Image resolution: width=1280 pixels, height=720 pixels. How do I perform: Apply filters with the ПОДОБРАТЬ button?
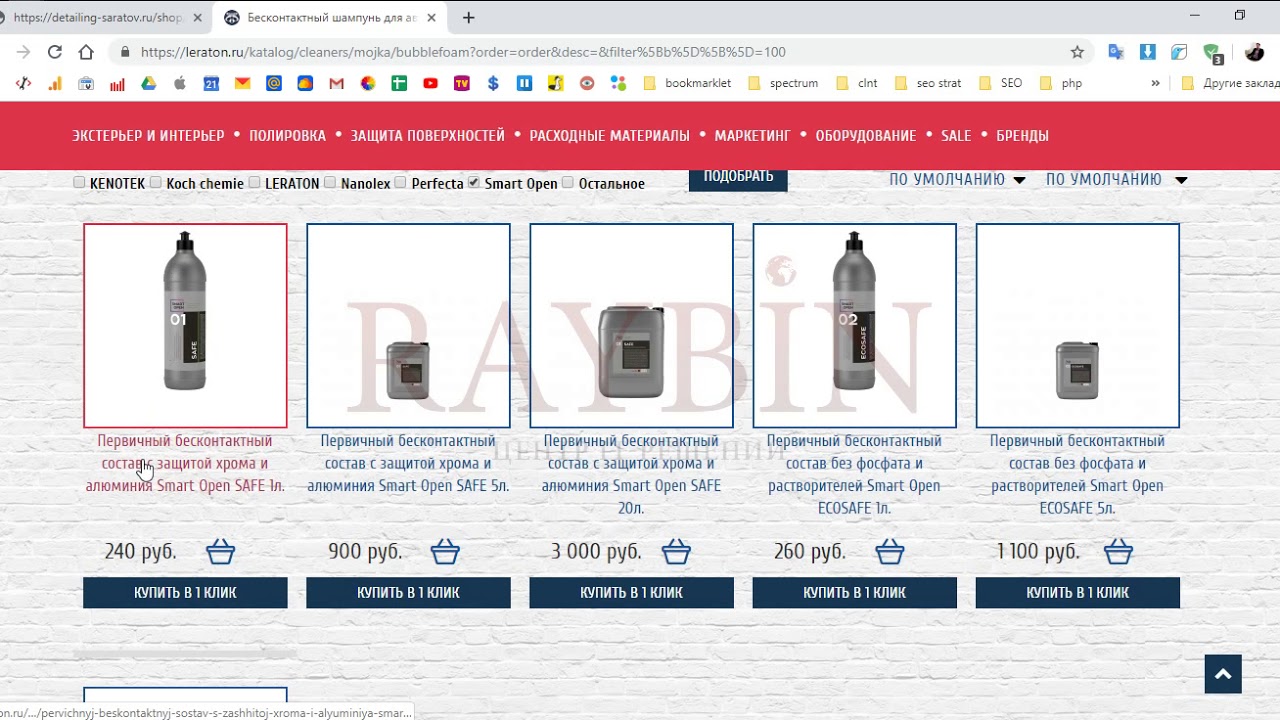click(738, 177)
